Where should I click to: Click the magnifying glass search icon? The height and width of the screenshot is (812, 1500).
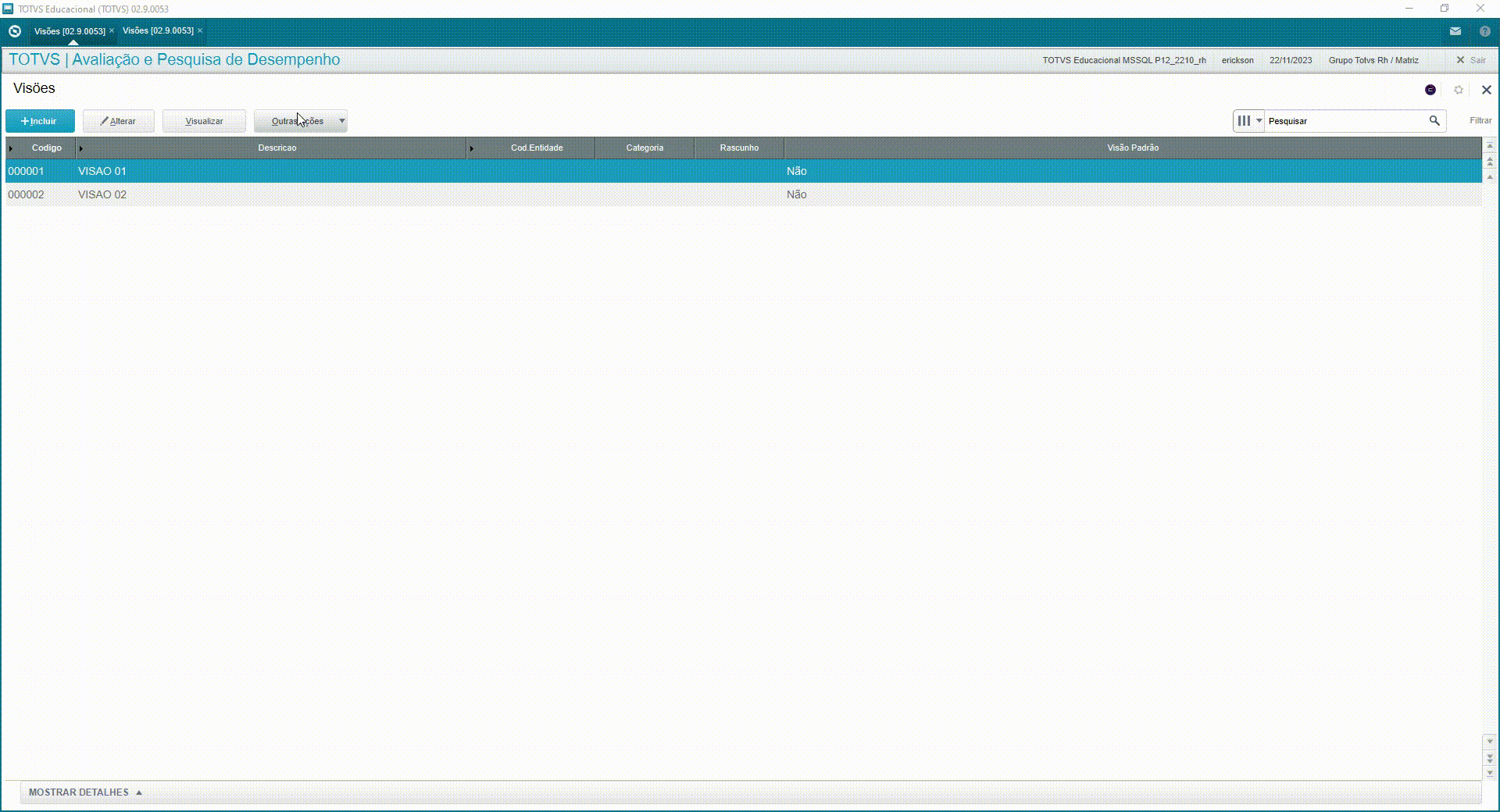tap(1434, 121)
